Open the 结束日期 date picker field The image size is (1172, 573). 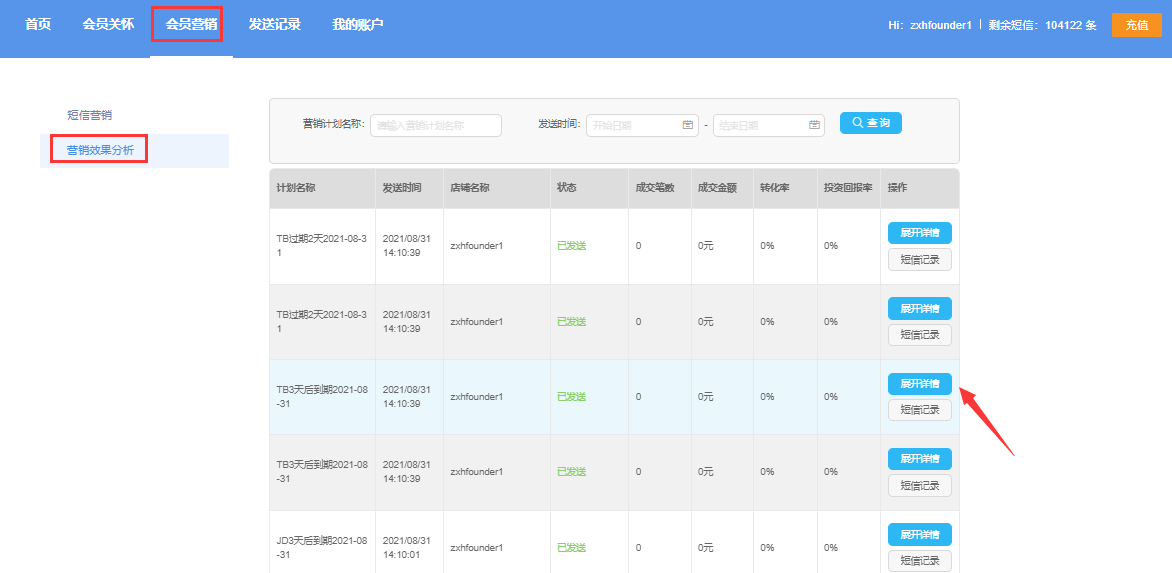(769, 126)
